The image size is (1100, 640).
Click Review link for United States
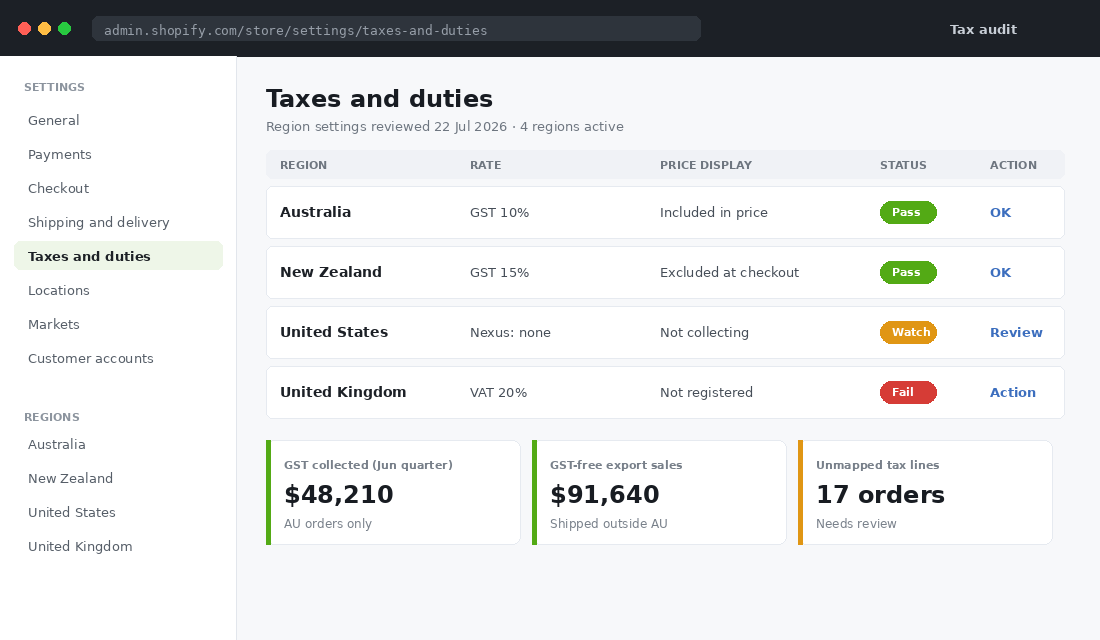point(1016,333)
